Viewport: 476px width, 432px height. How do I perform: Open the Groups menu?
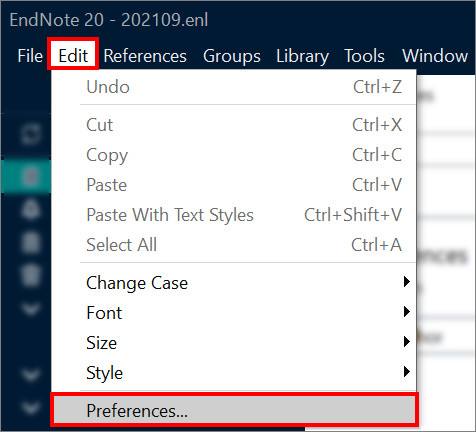coord(232,55)
